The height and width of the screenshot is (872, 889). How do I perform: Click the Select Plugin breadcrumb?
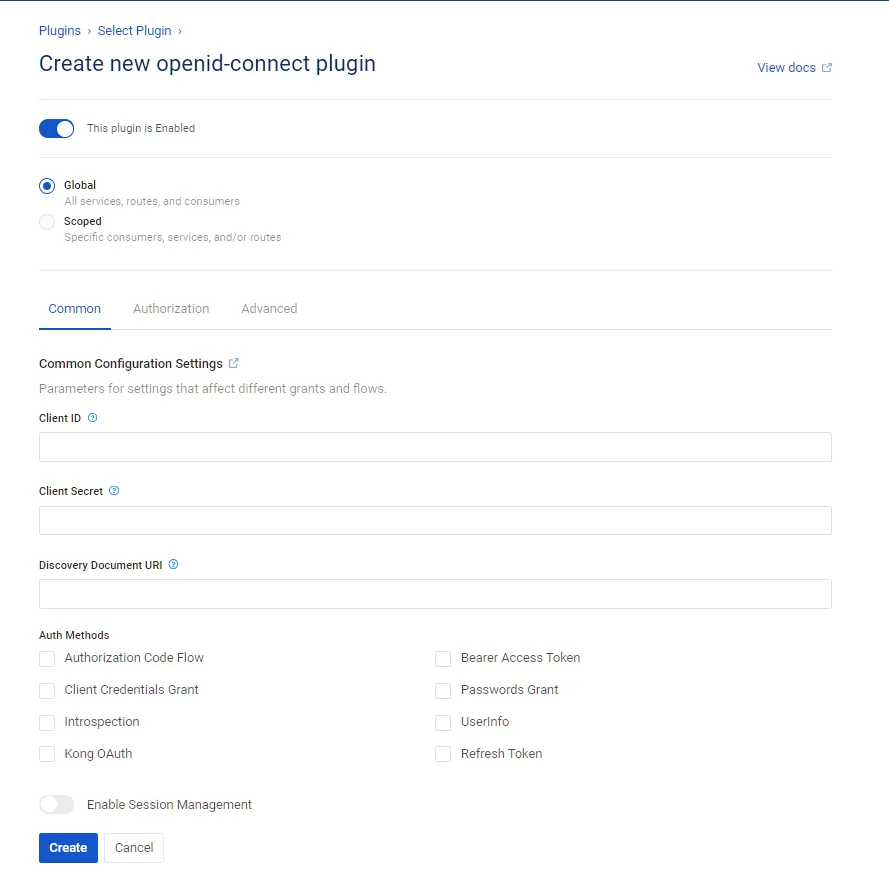coord(134,31)
